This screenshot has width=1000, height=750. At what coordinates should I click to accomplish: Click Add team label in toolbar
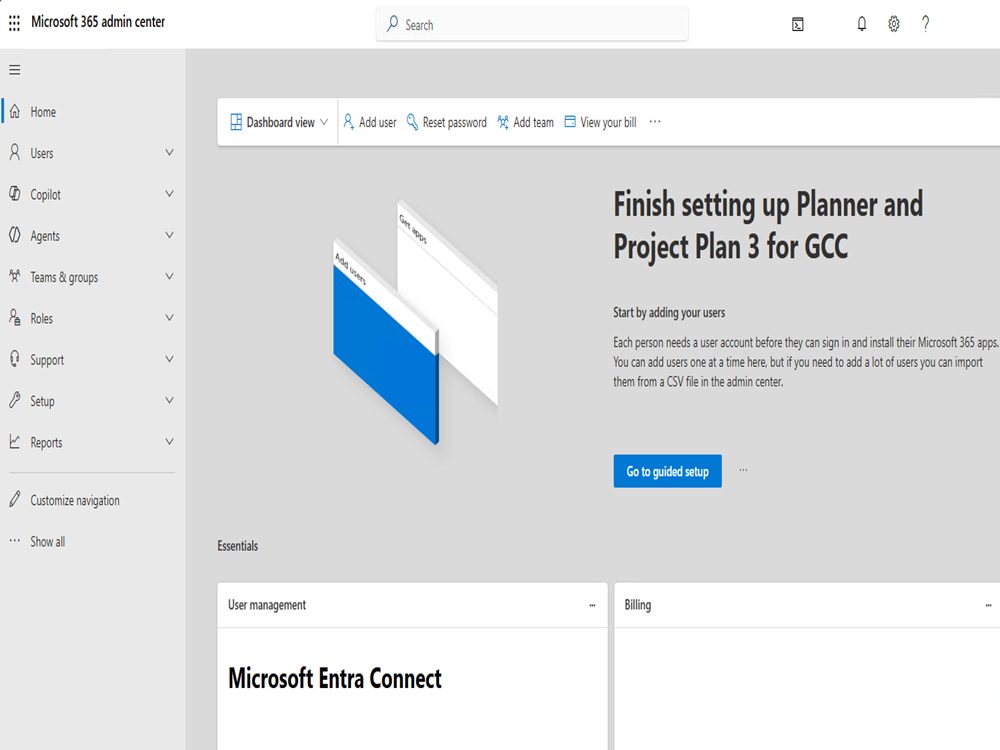click(534, 122)
